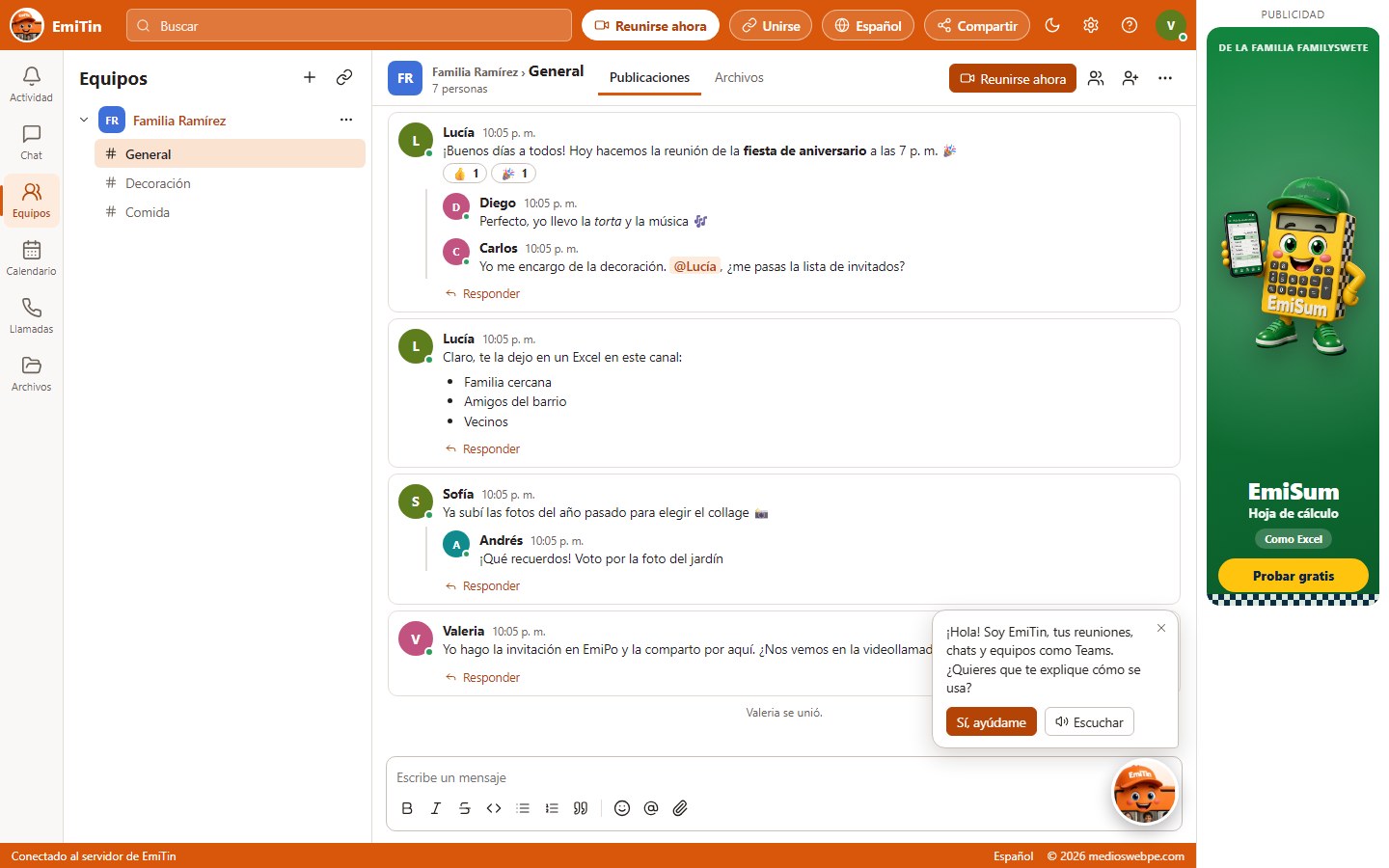1389x868 pixels.
Task: Click the link icon beside Equipos heading
Action: [x=344, y=77]
